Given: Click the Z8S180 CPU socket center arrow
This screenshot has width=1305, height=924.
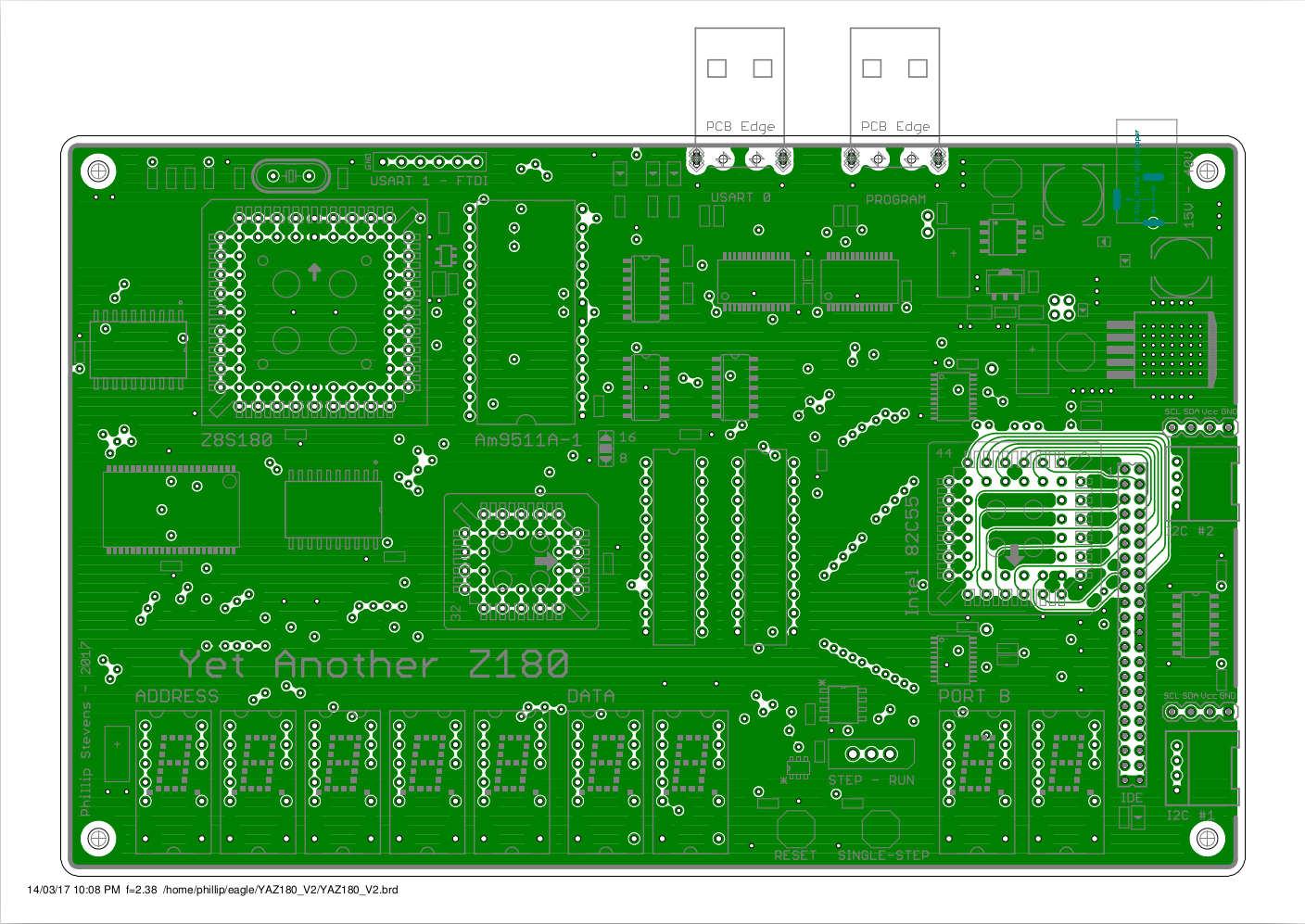Looking at the screenshot, I should coord(314,272).
